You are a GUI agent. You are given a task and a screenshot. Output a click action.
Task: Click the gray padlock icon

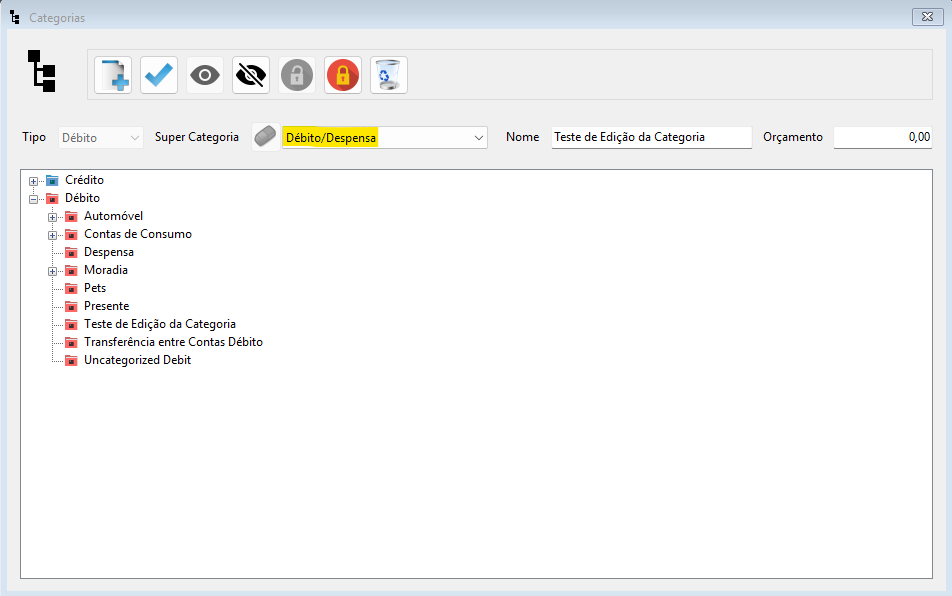[x=297, y=75]
